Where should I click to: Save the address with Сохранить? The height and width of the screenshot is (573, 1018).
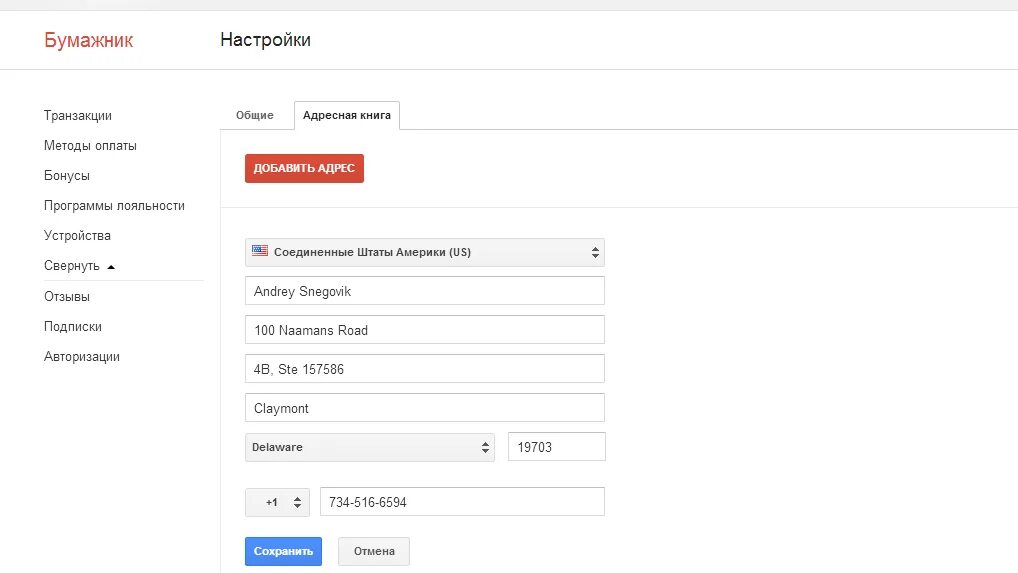(283, 551)
